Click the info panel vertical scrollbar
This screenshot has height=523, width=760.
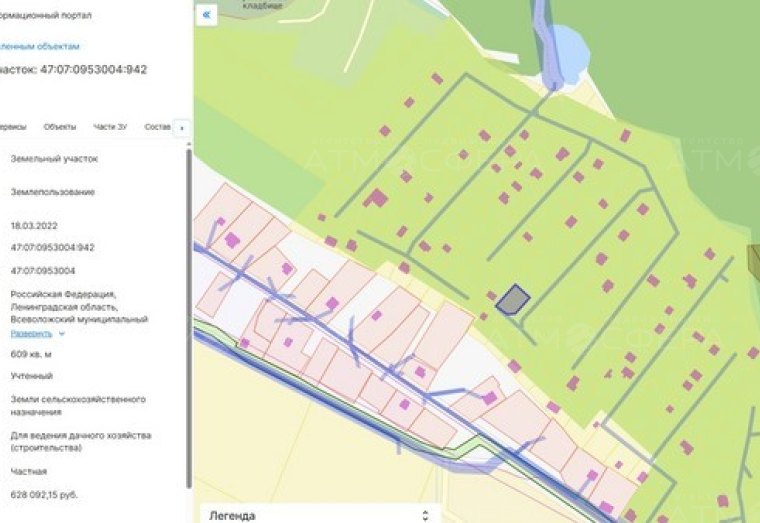click(x=189, y=317)
